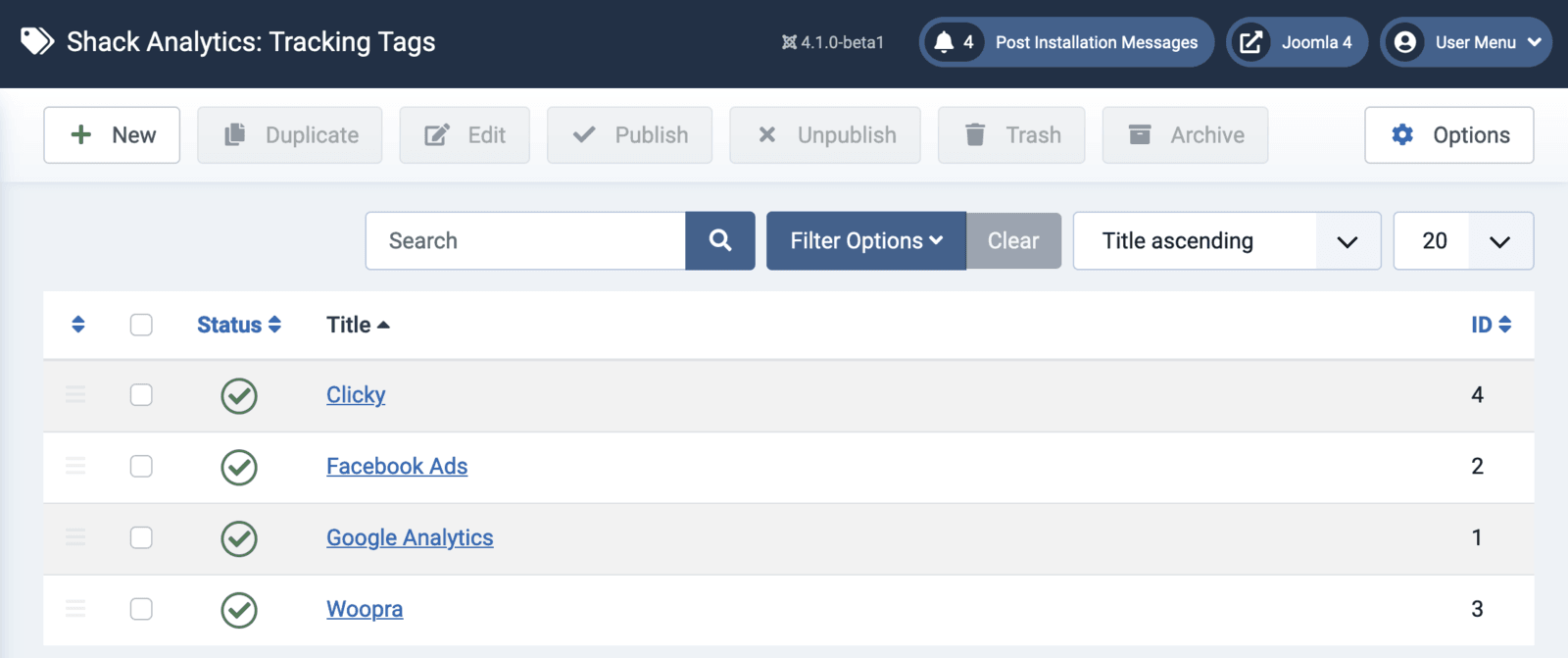Screen dimensions: 1568x658
Task: Click the reorder handle for Google Analytics row
Action: [75, 537]
